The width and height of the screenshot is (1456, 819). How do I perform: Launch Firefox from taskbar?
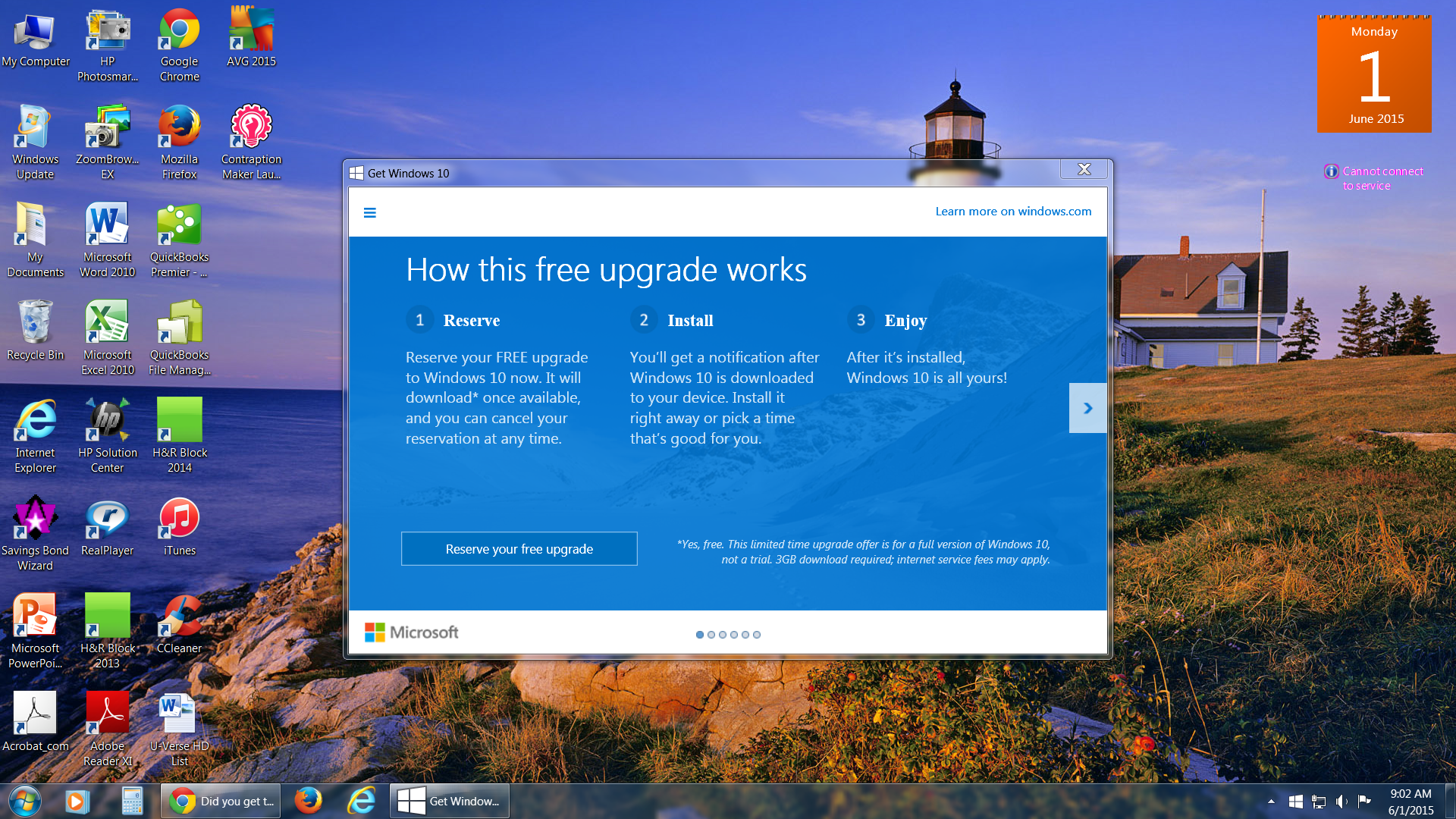click(308, 801)
